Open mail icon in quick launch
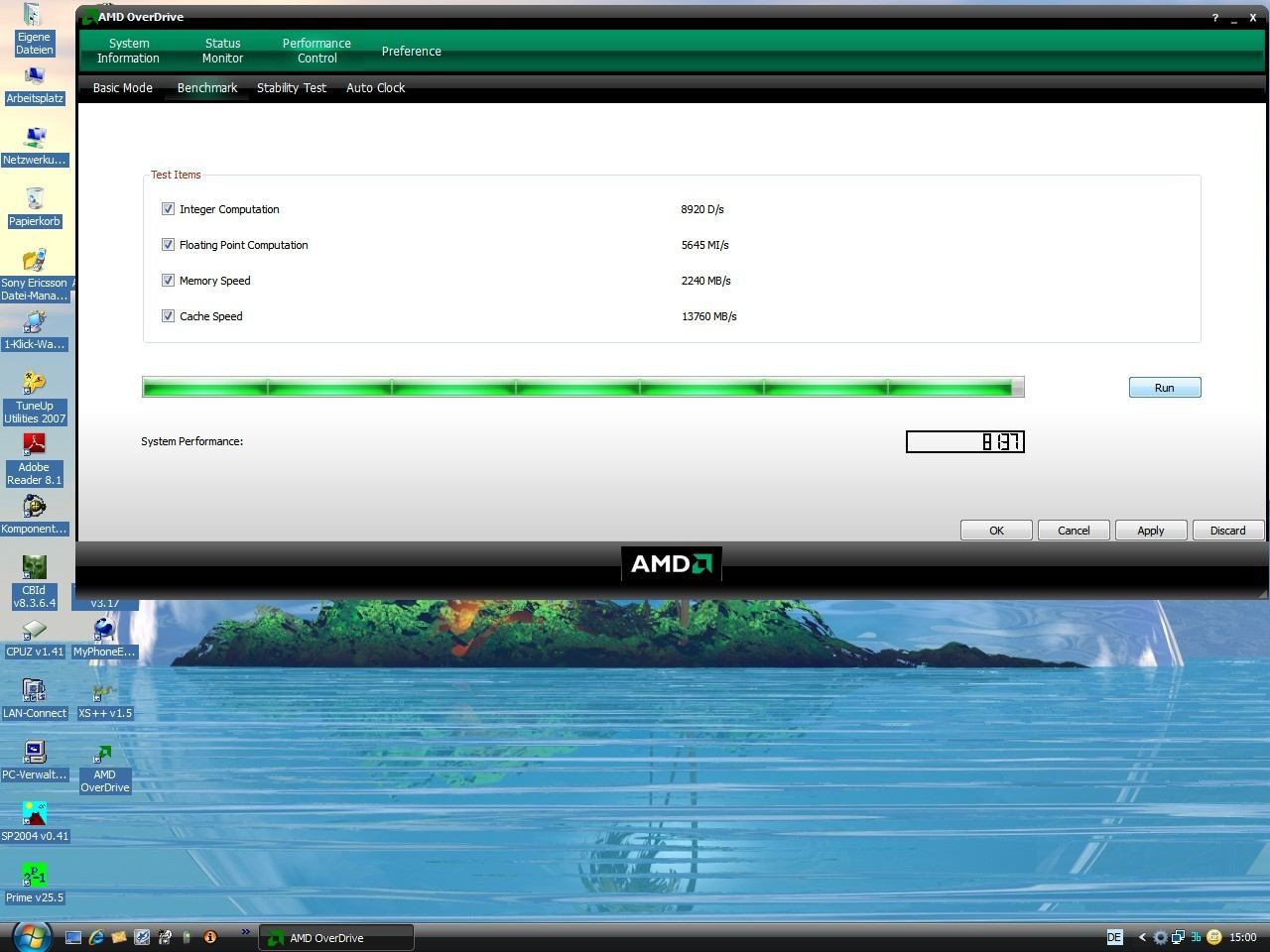 pos(119,937)
